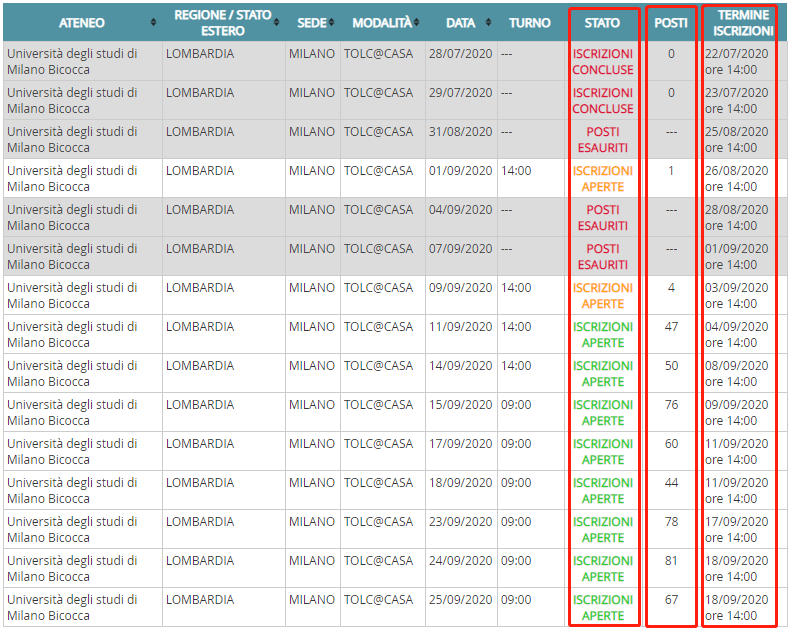789x630 pixels.
Task: Click TOLC@CASA in the 25/09/2020 row
Action: pyautogui.click(x=378, y=600)
